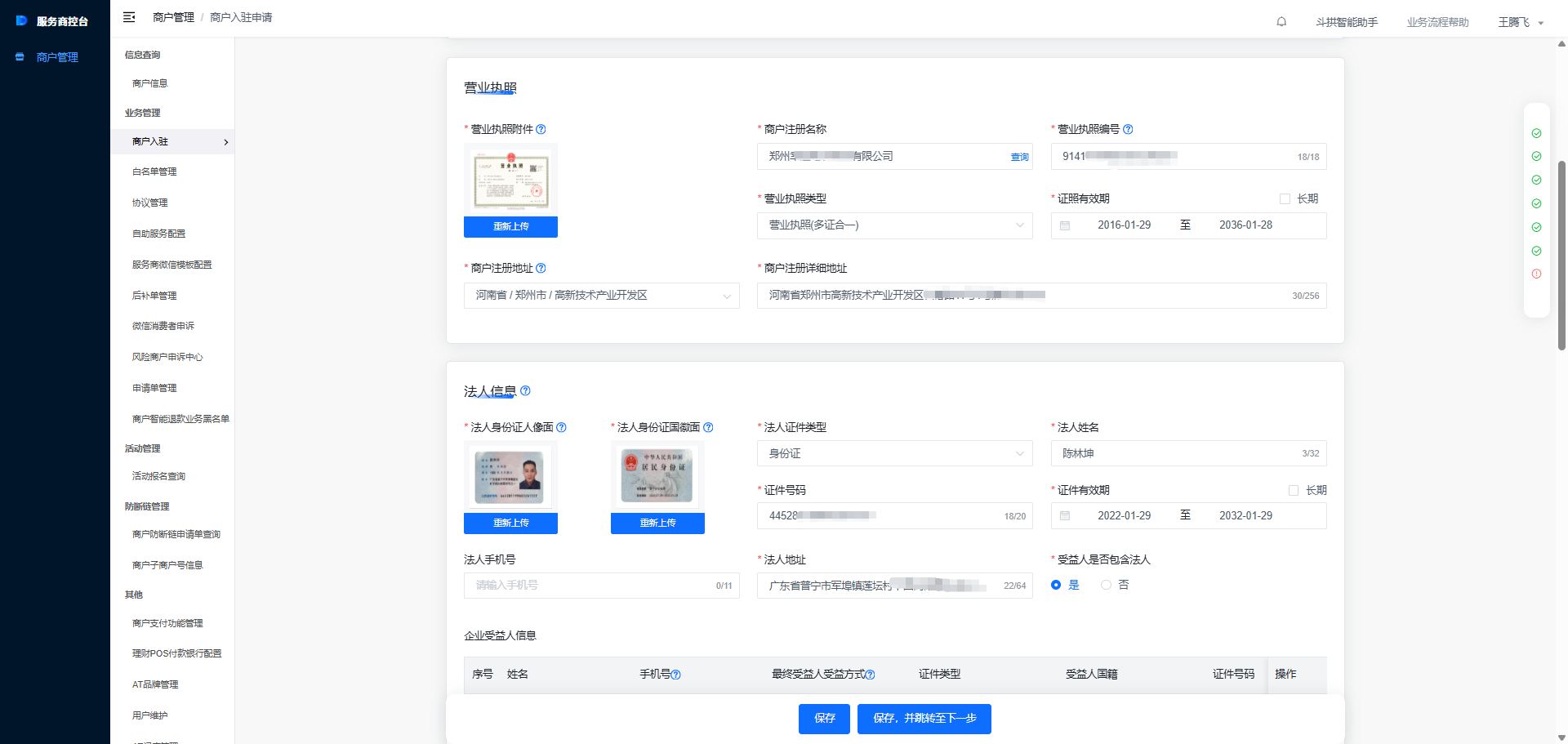This screenshot has height=744, width=1568.
Task: Click the page vertical scrollbar
Action: tap(1561, 255)
